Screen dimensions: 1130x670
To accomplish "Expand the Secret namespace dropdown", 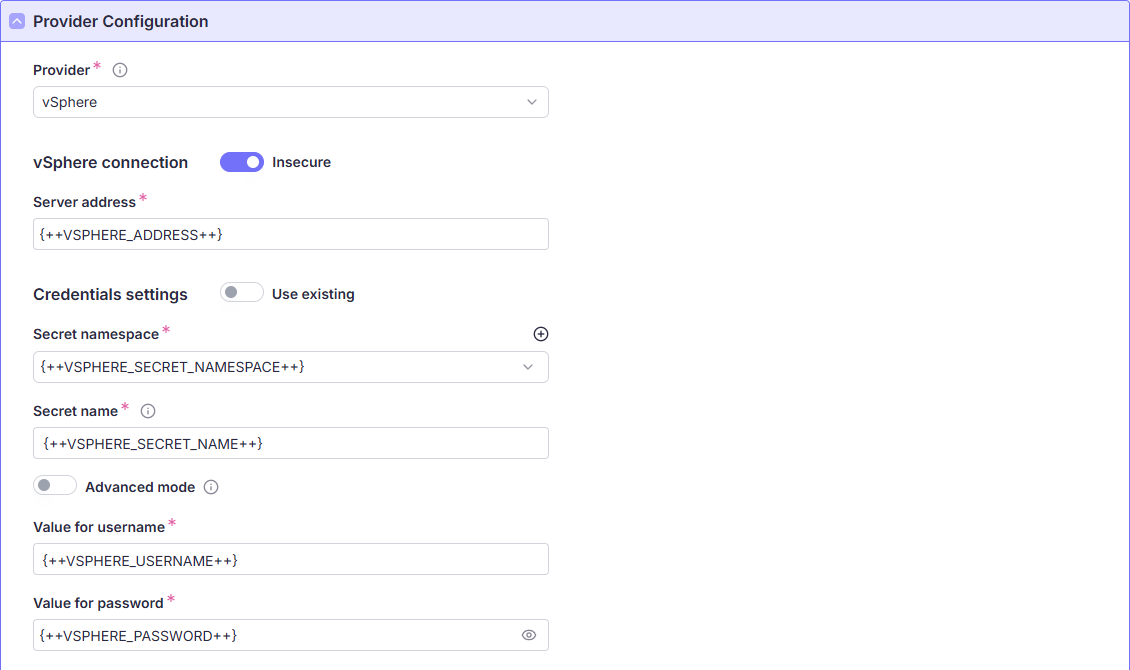I will click(x=290, y=367).
